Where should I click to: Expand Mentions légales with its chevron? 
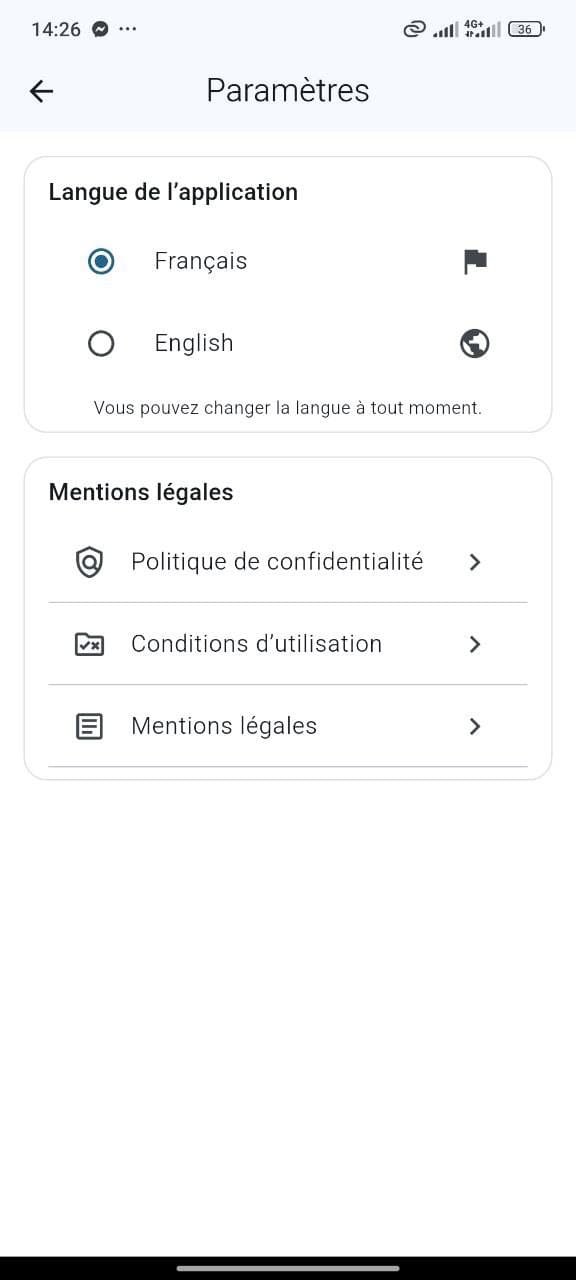tap(474, 726)
